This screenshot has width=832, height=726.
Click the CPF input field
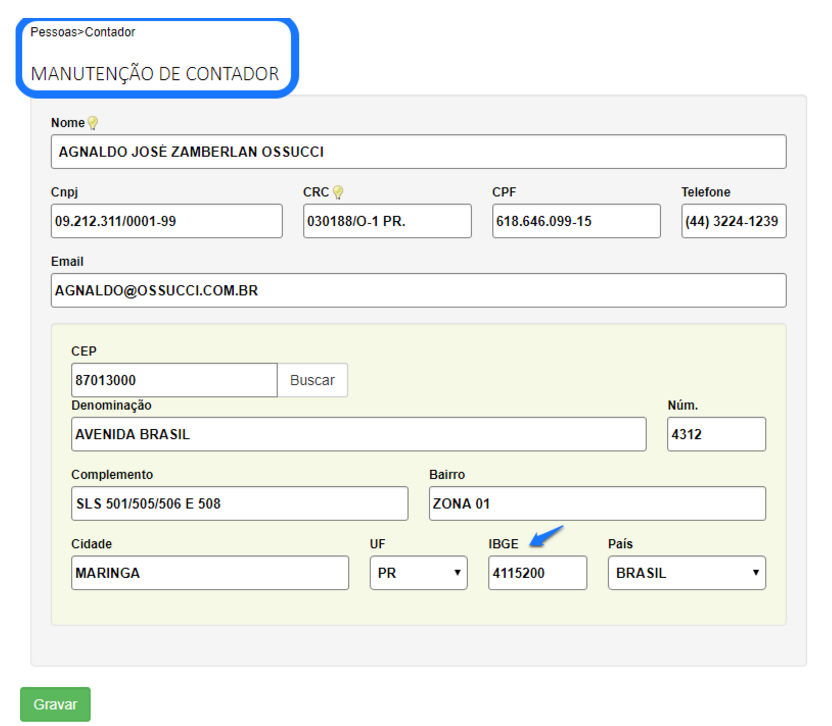pos(576,221)
